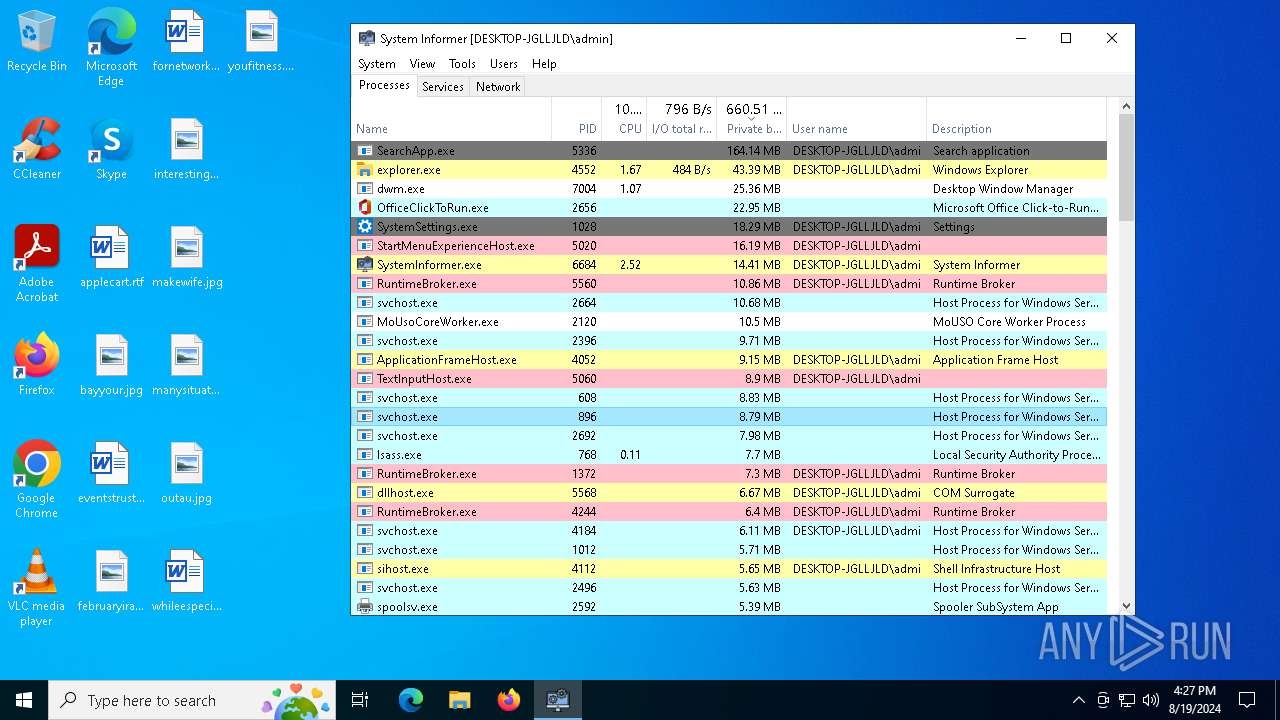Sort by the PID column header
The image size is (1280, 720).
coord(576,119)
